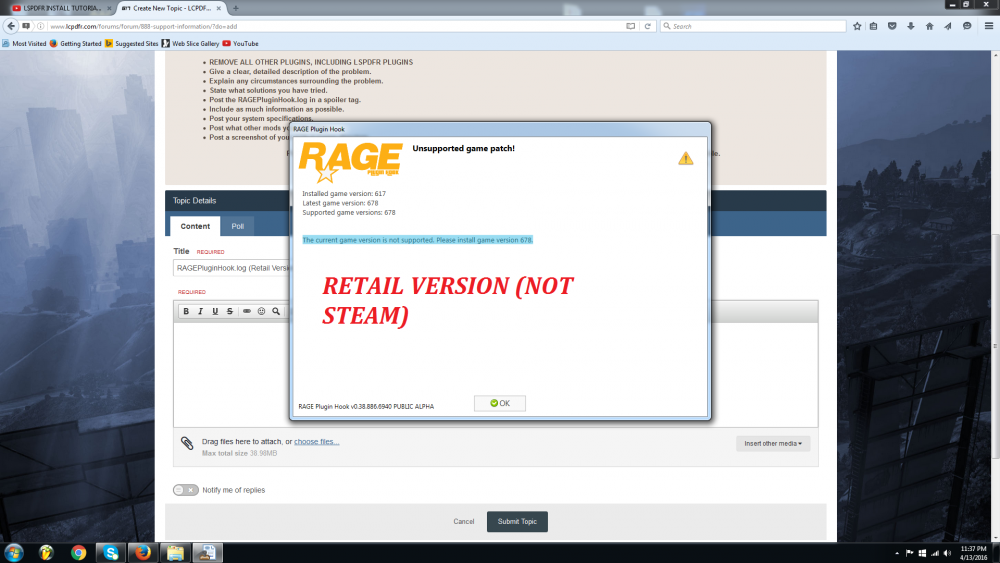Click into the topic Title field
The height and width of the screenshot is (563, 1000).
point(232,268)
